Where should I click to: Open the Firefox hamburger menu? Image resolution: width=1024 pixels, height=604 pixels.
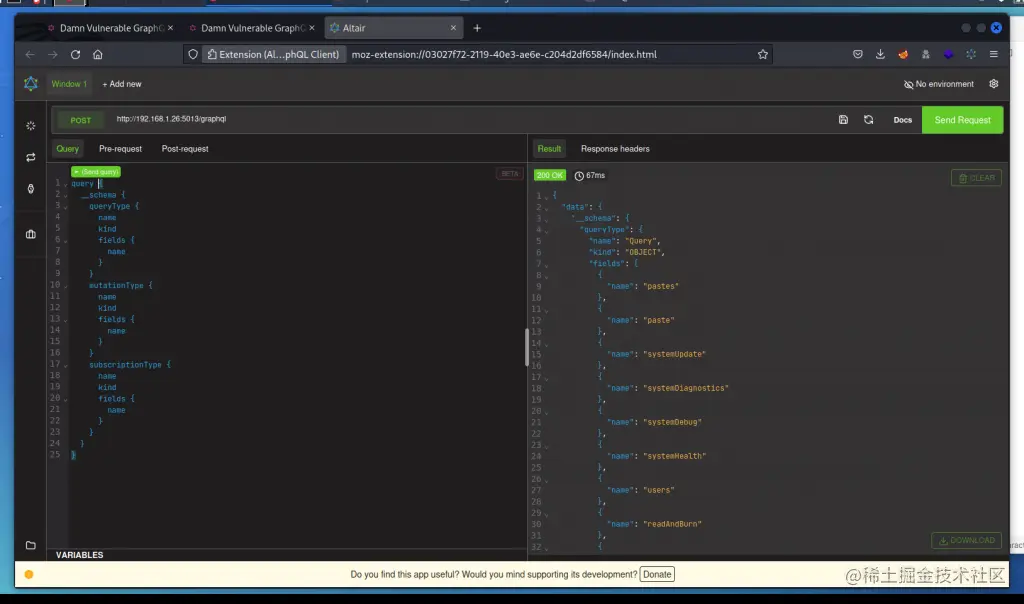pyautogui.click(x=993, y=54)
